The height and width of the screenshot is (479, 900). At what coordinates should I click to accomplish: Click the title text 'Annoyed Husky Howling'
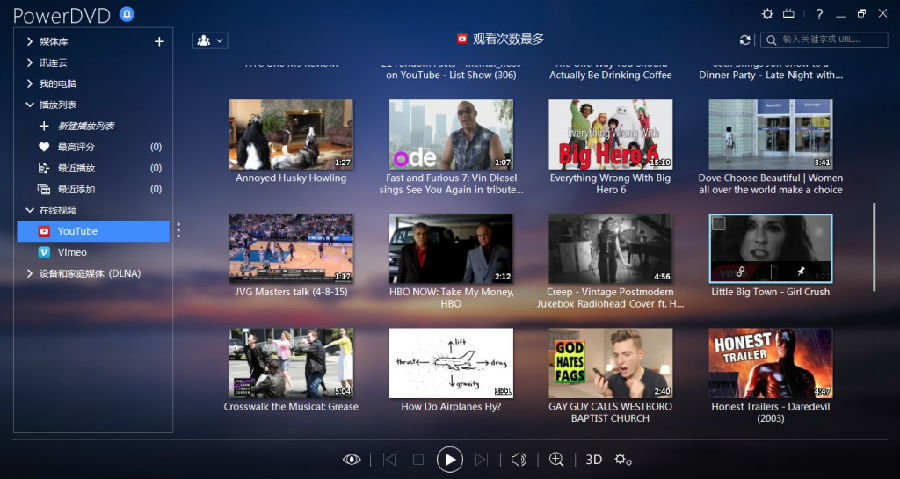(x=291, y=178)
